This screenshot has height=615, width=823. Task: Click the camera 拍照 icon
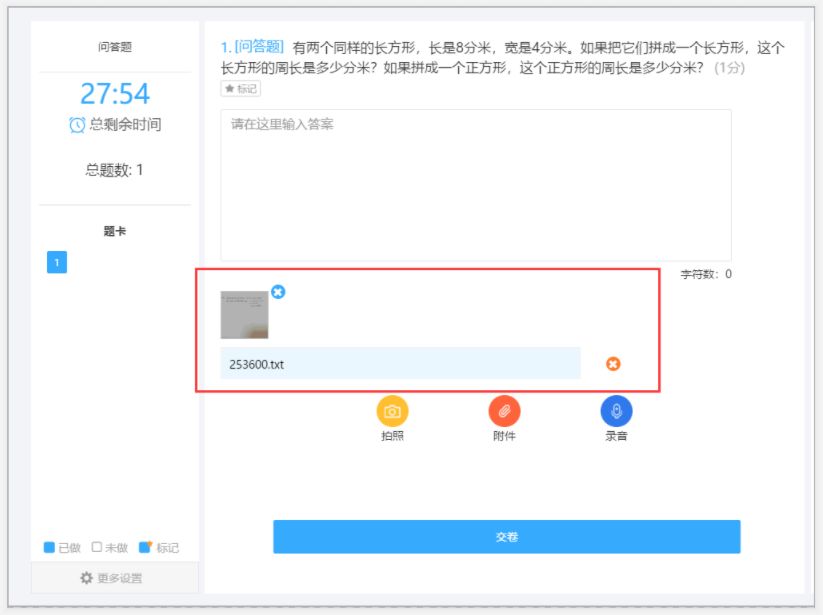[392, 411]
